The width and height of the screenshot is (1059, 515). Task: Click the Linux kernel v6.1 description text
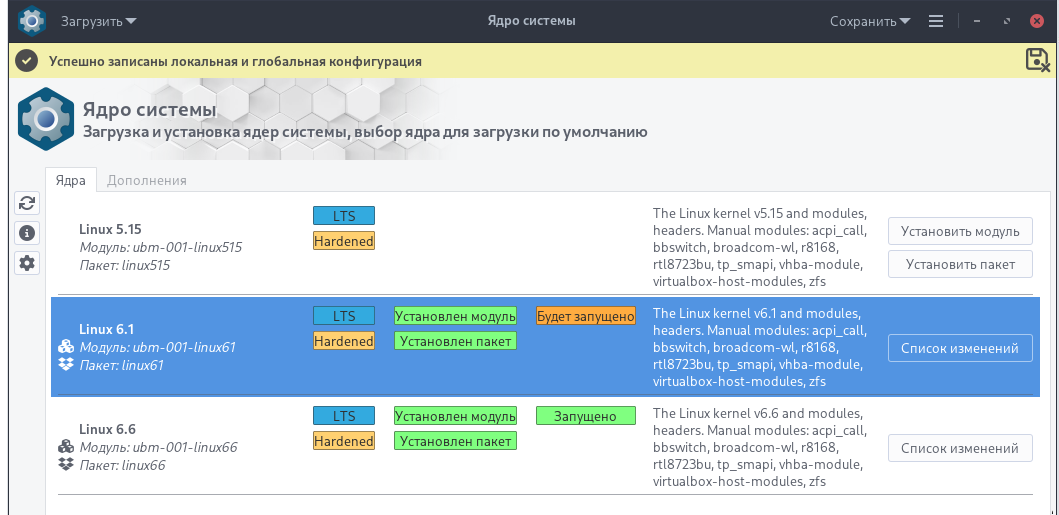point(760,347)
